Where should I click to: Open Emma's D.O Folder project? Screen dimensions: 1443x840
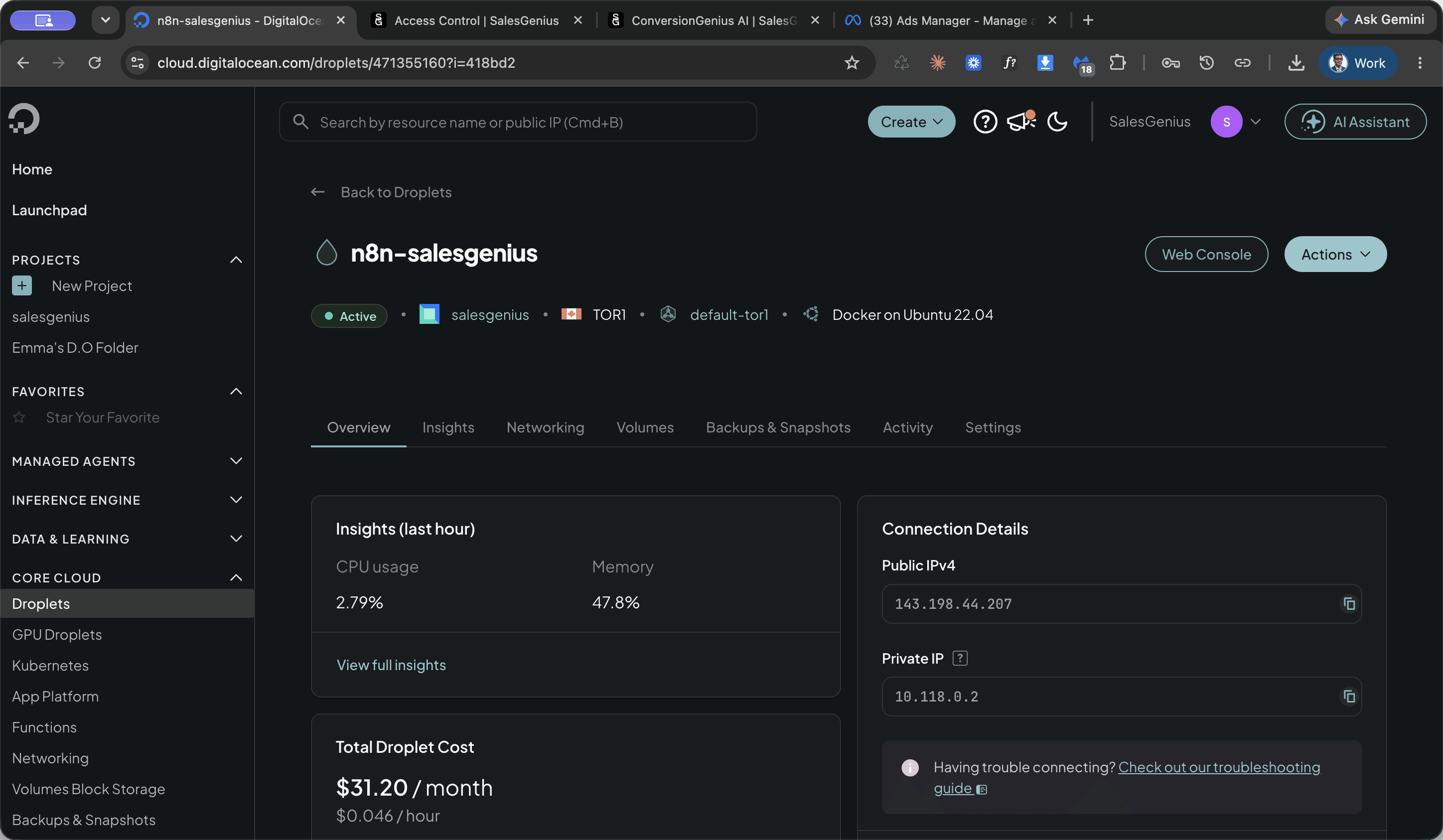(75, 348)
